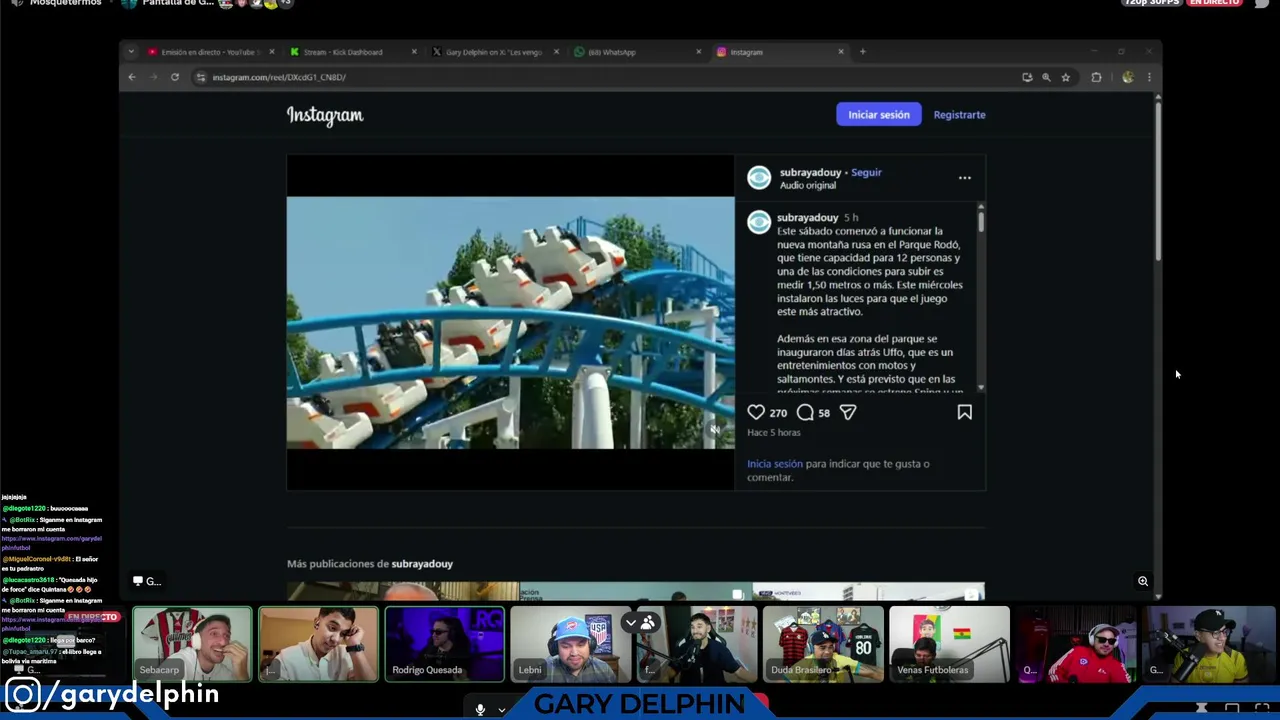Reload the page in the browser
1280x720 pixels.
(174, 77)
